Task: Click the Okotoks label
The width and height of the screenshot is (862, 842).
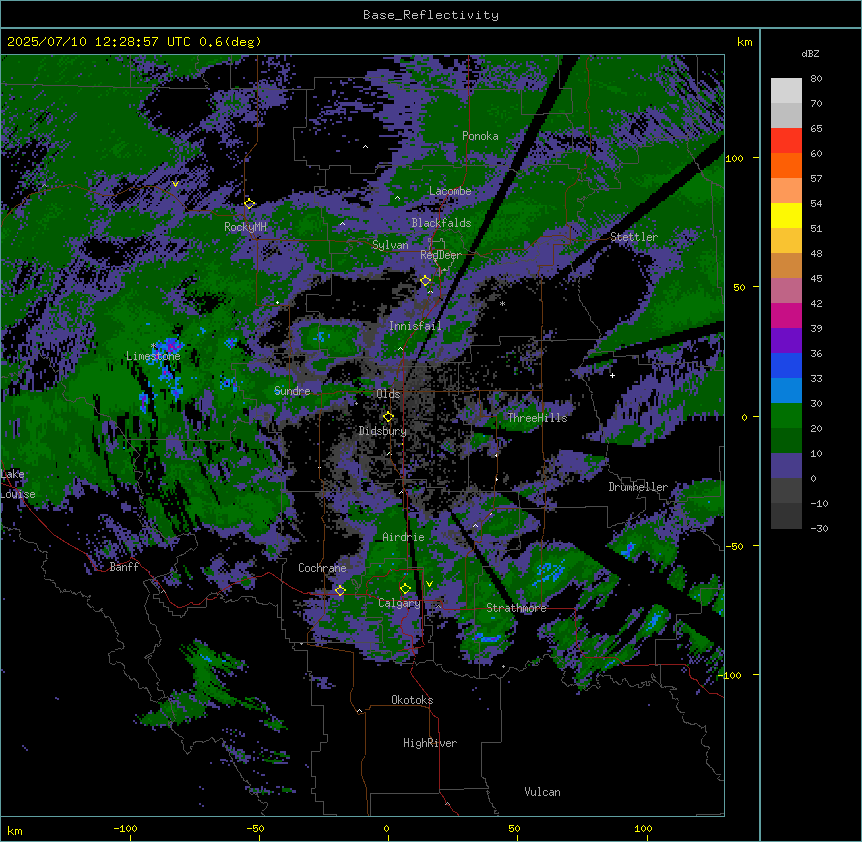Action: [412, 700]
